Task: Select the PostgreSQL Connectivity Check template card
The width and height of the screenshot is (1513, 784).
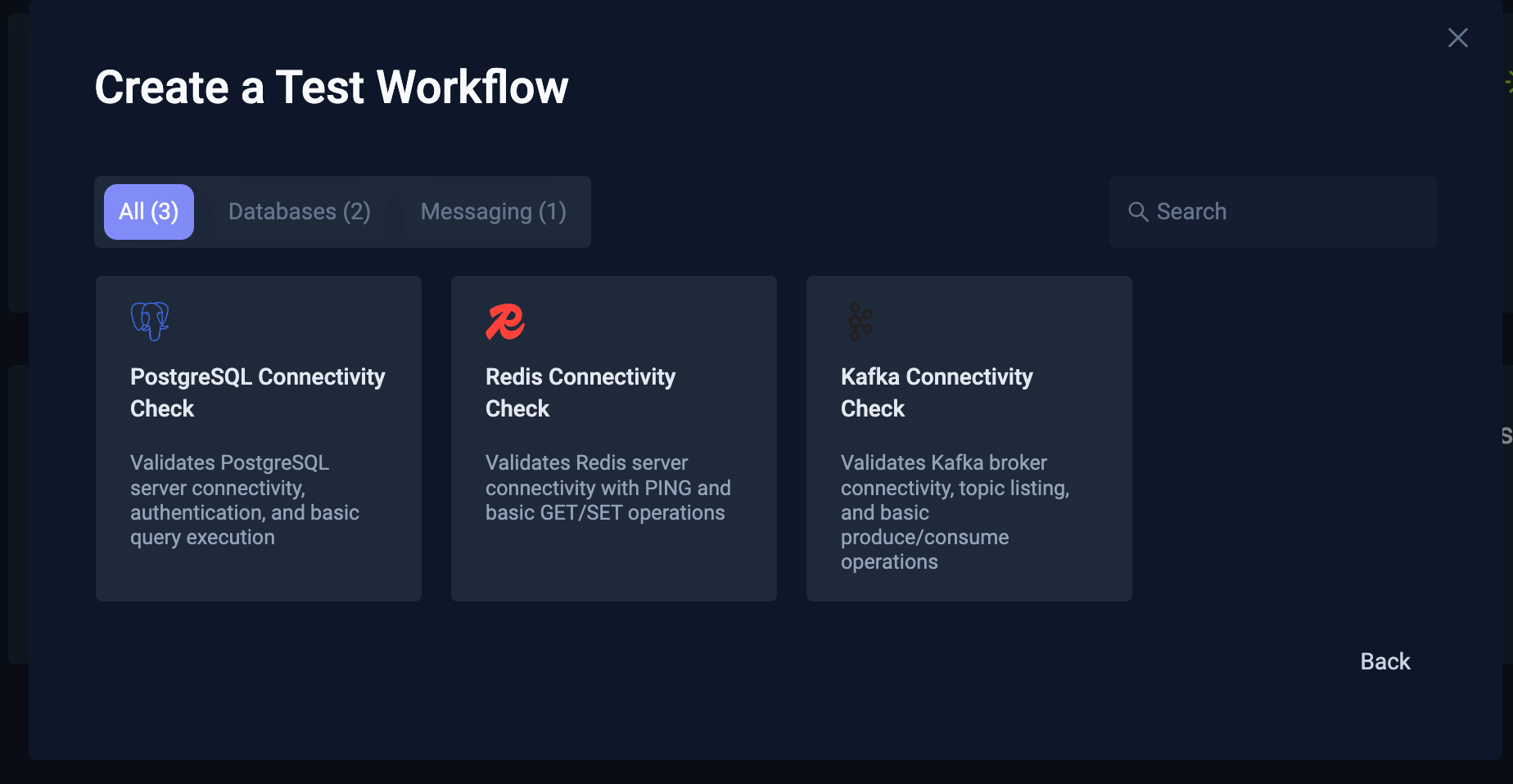Action: coord(258,438)
